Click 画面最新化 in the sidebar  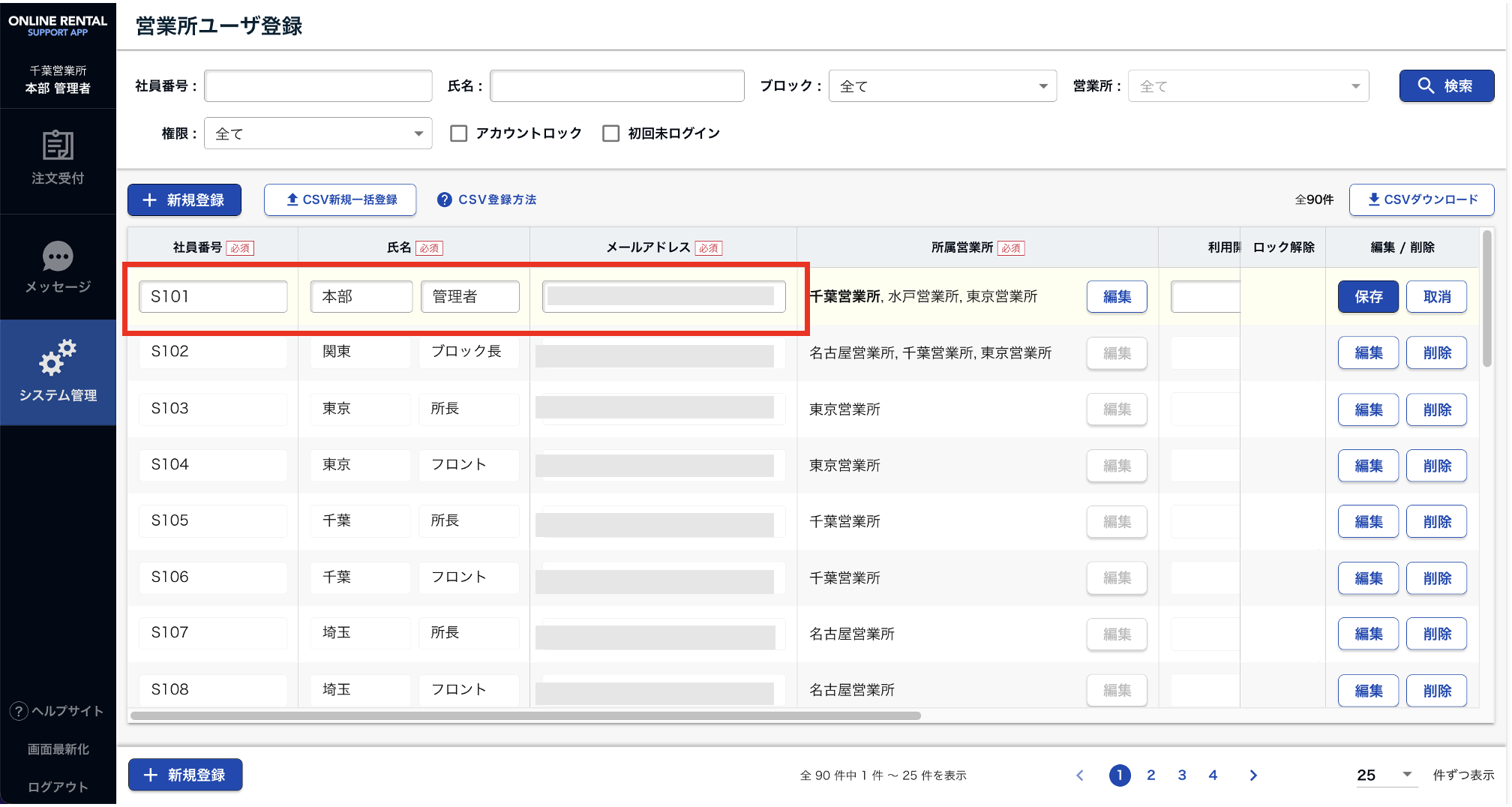(x=58, y=749)
